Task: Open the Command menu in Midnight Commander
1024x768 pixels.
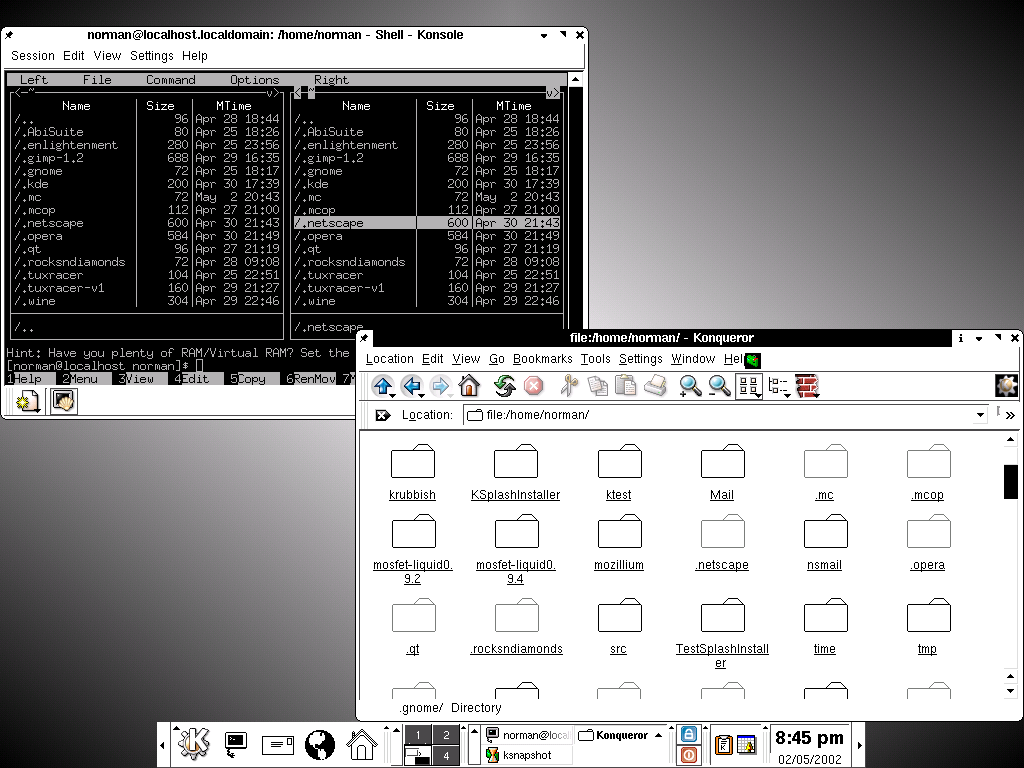Action: tap(170, 80)
